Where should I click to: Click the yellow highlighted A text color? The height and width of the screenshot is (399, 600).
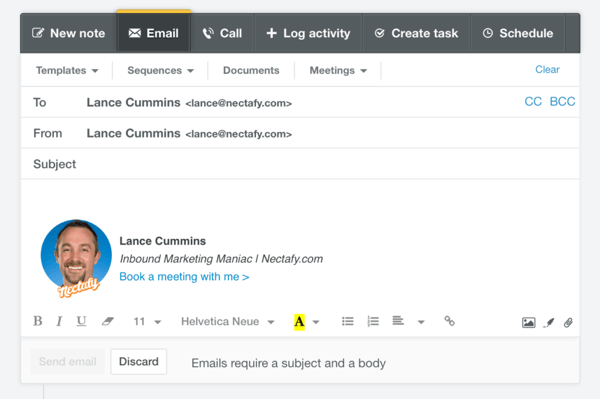(x=299, y=322)
